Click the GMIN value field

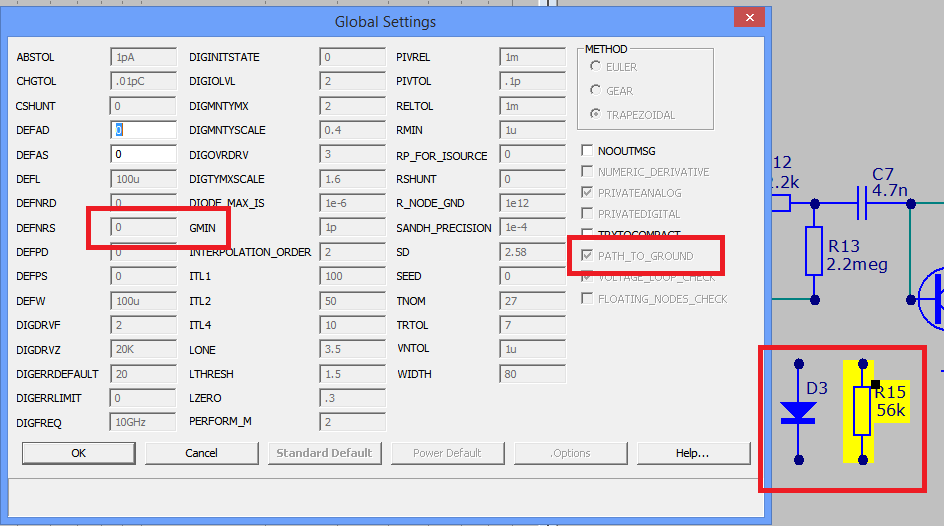(x=353, y=228)
